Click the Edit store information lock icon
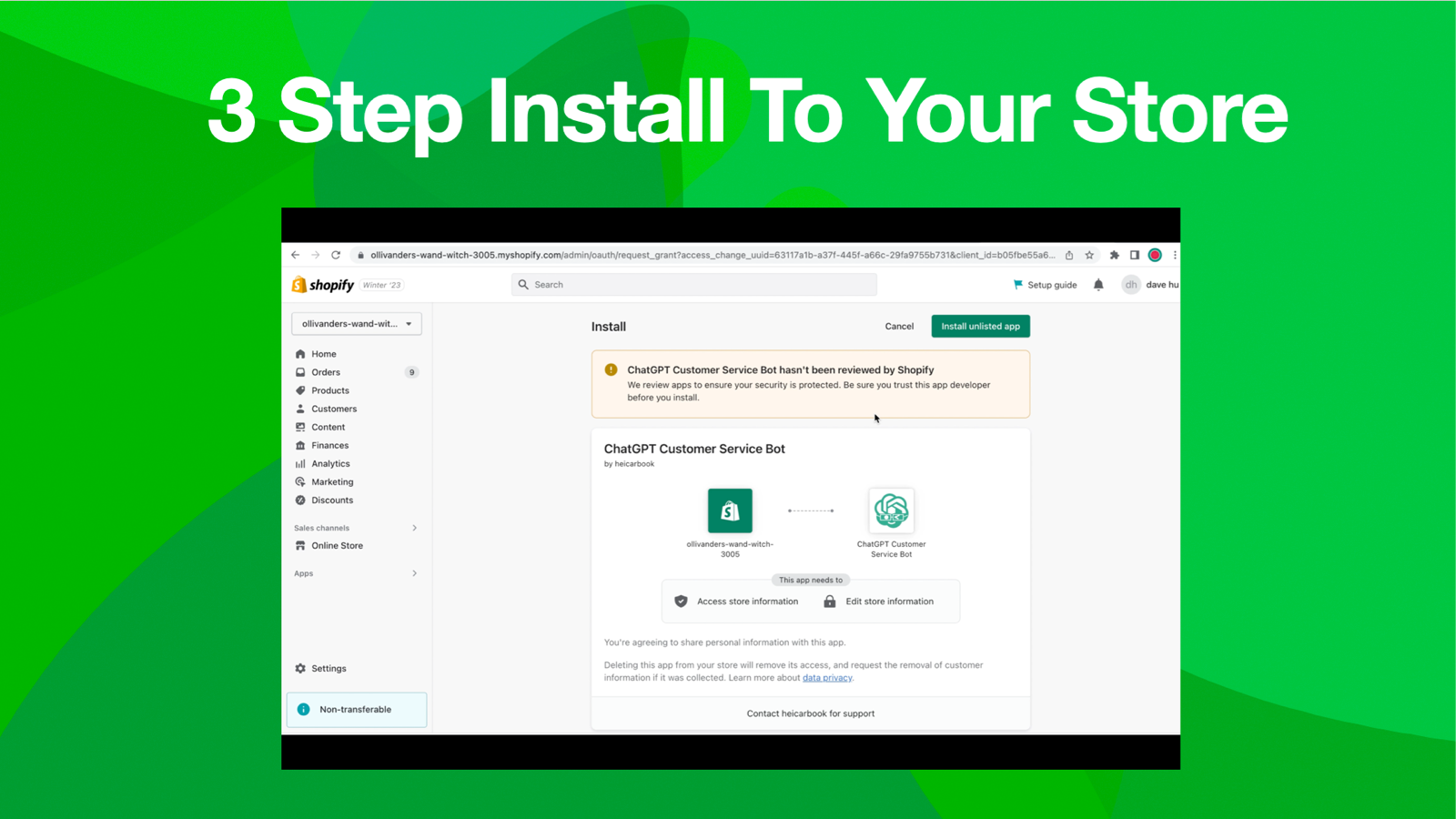Screen dimensions: 1456x819 tap(830, 602)
